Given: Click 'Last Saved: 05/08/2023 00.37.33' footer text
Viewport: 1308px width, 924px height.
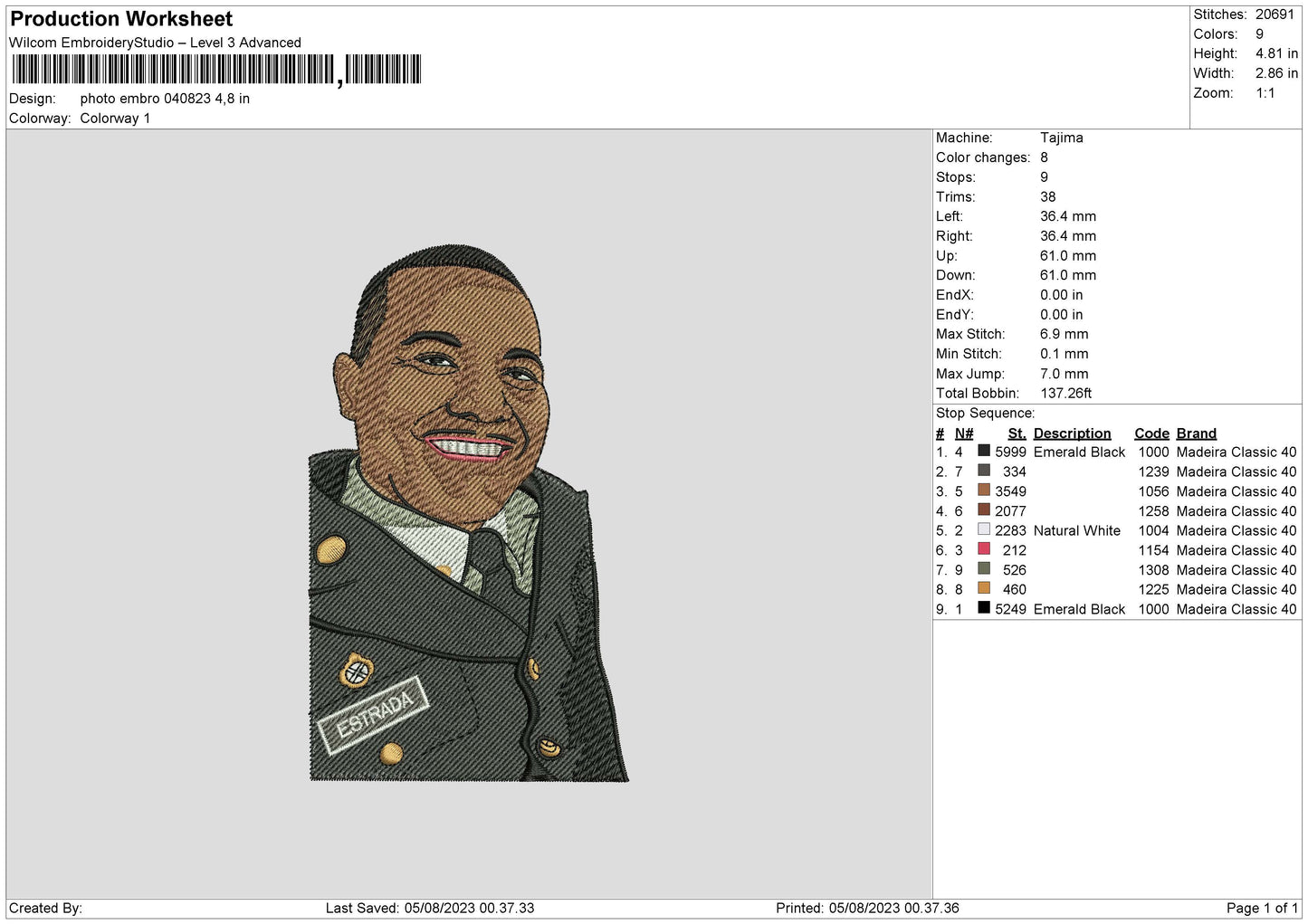Looking at the screenshot, I should [x=430, y=908].
